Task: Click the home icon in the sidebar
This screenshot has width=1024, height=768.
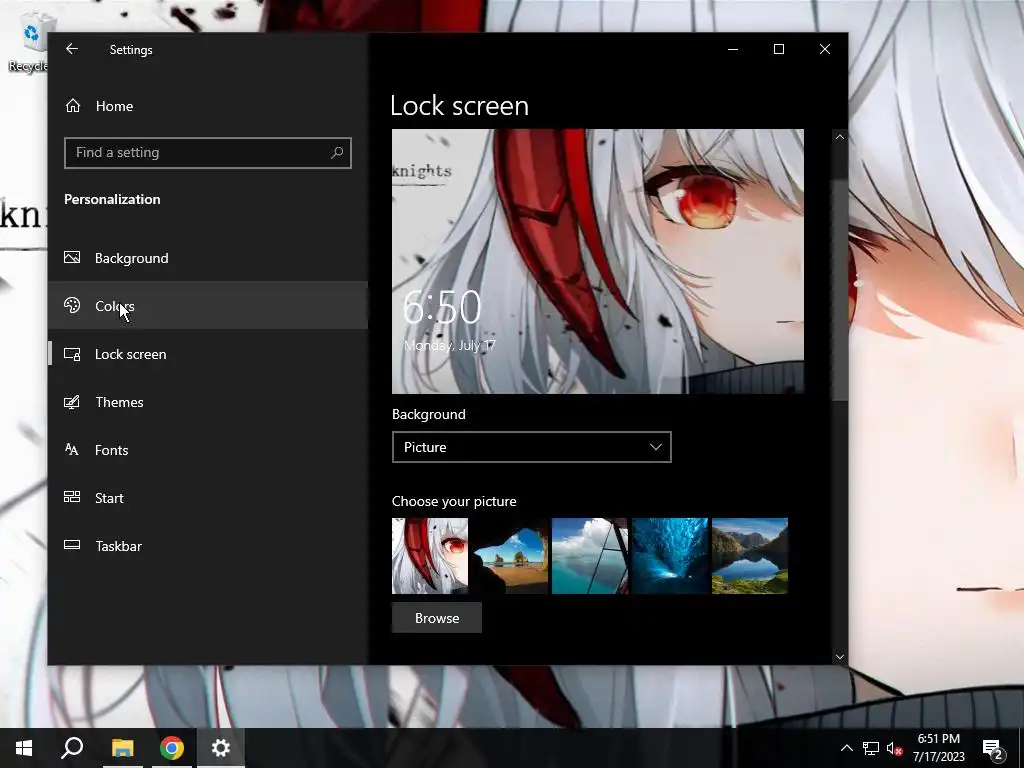Action: click(x=72, y=105)
